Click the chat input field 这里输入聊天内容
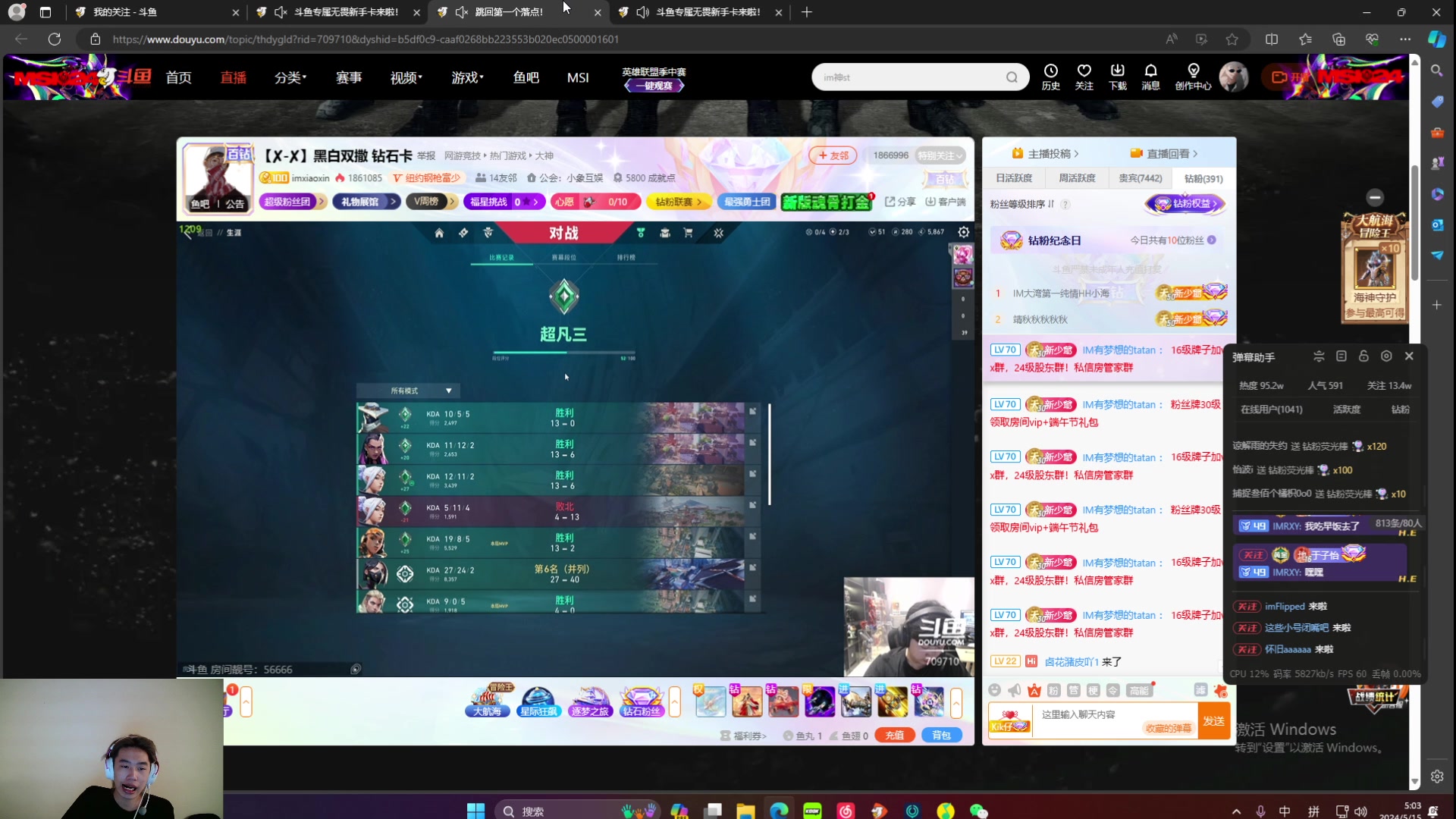Image resolution: width=1456 pixels, height=819 pixels. point(1115,721)
